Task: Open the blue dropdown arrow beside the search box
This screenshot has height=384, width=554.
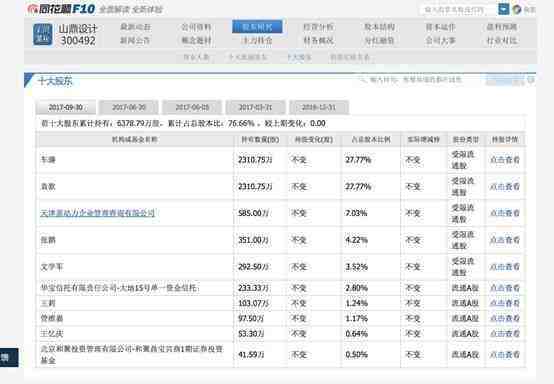Action: click(503, 9)
